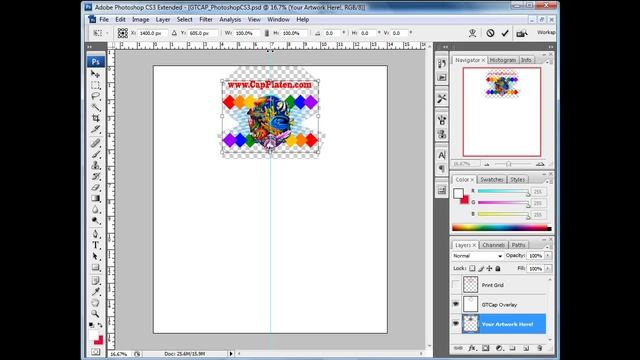
Task: Create a new layer icon
Action: point(526,348)
